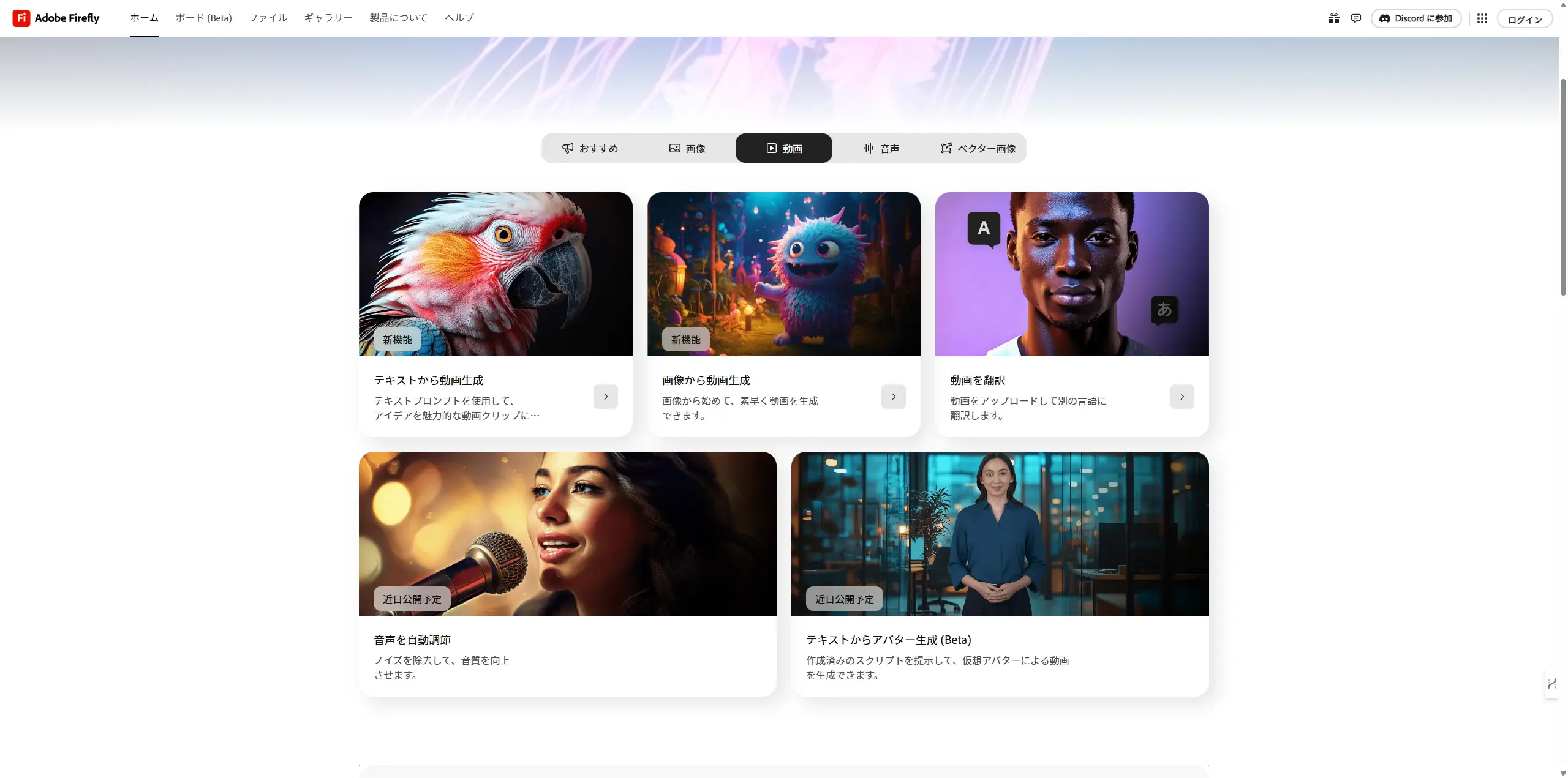Open 動画を翻訳 via its arrow button
Viewport: 1568px width, 778px height.
pos(1182,397)
